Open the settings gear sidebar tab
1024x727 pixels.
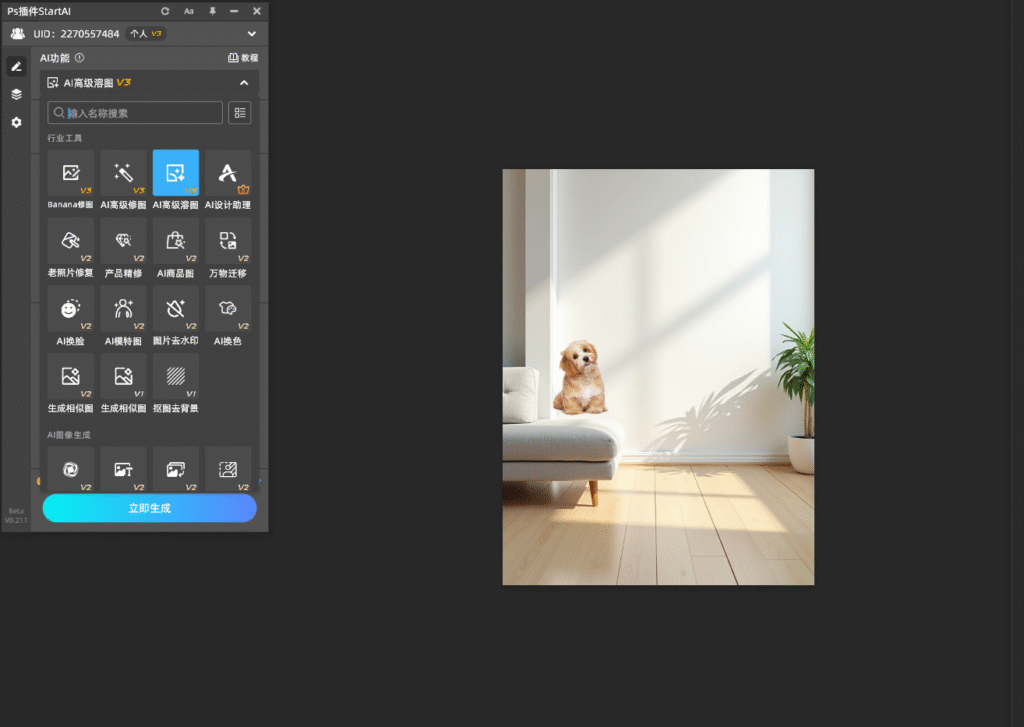click(16, 122)
